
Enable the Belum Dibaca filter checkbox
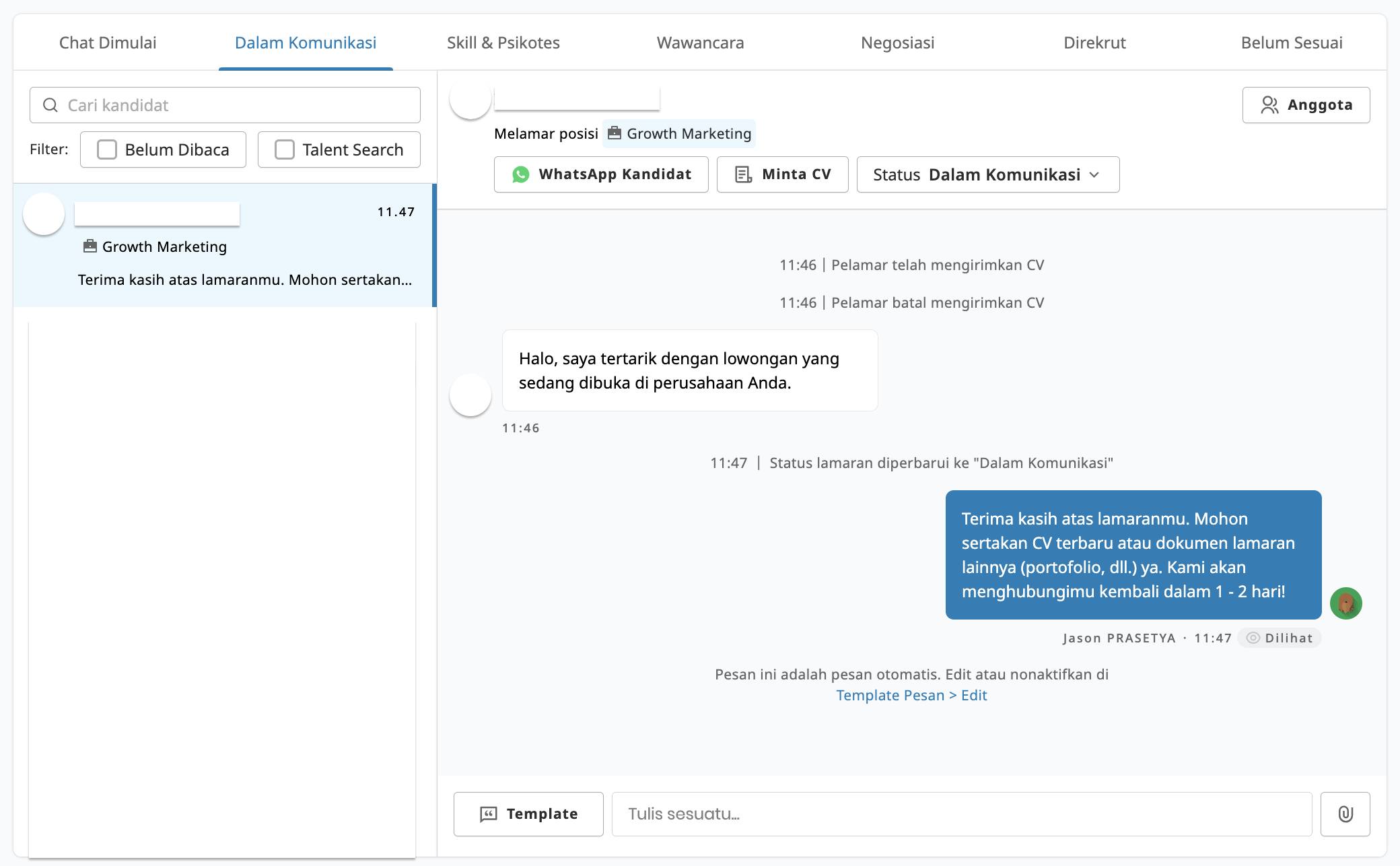click(107, 149)
